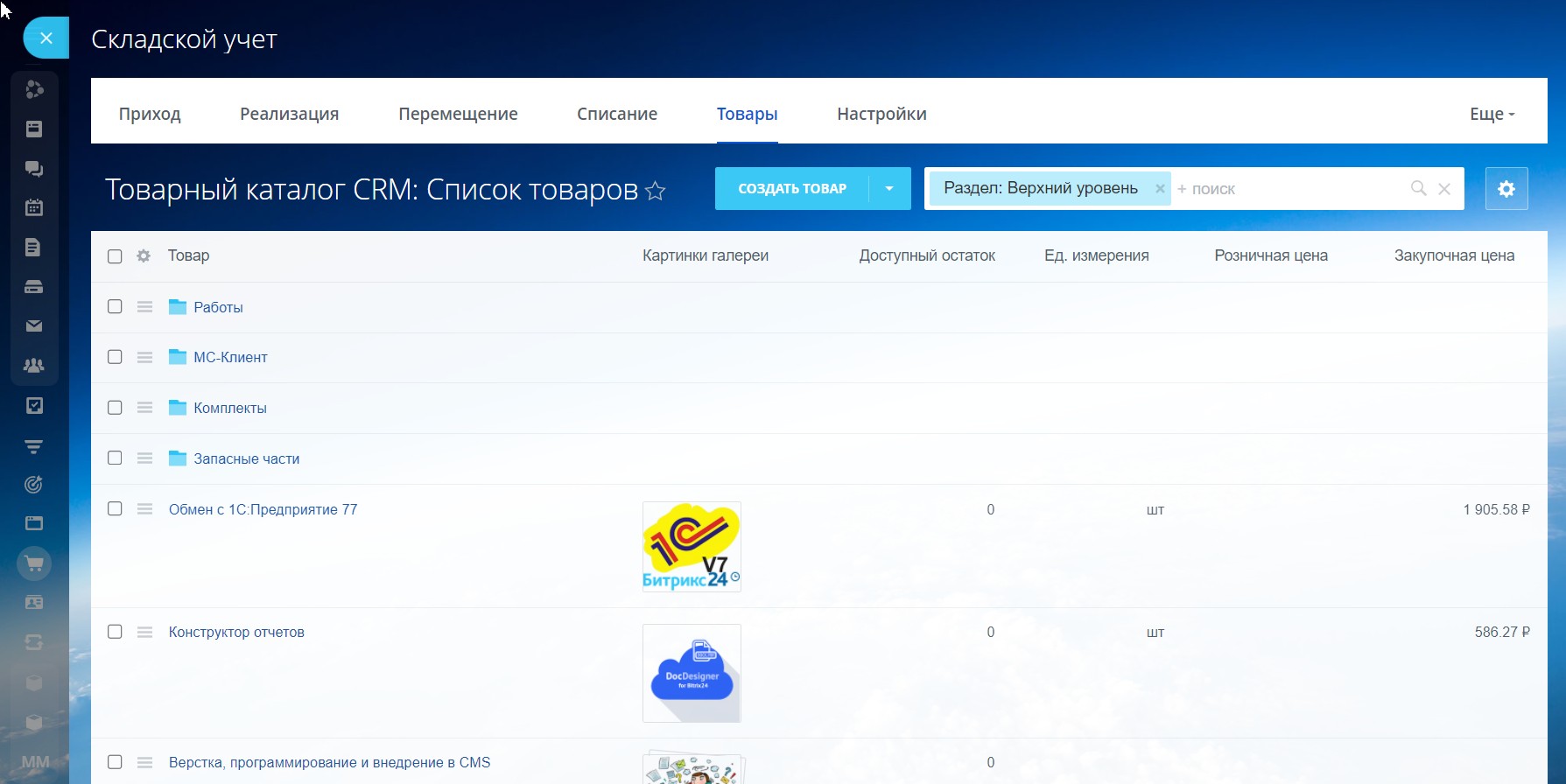Switch to the Приход tab
Screen dimensions: 1566x784
(x=150, y=114)
